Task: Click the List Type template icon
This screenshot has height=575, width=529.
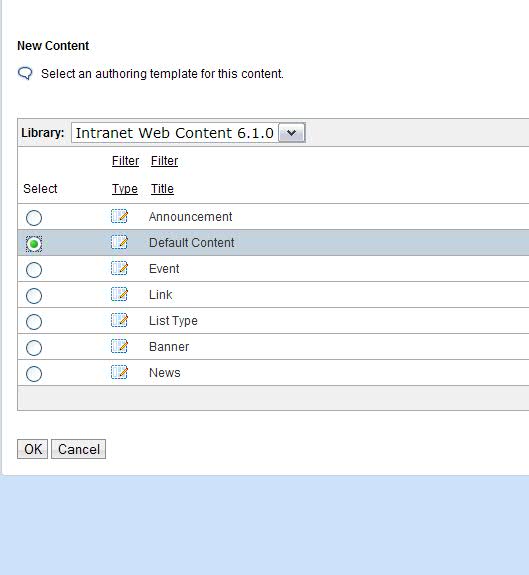Action: pos(119,321)
